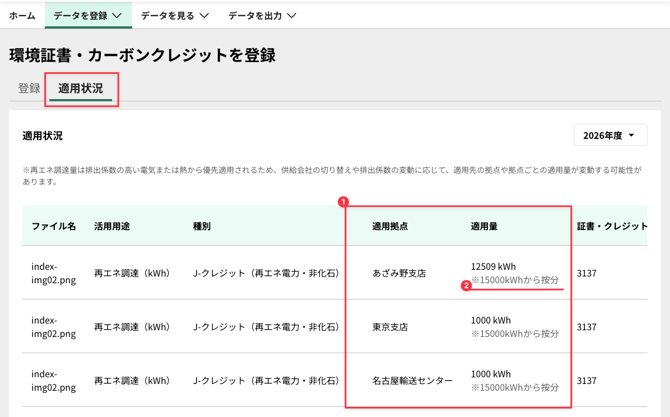670x417 pixels.
Task: Click 3137 in the 名古屋輸送センター row
Action: point(587,381)
